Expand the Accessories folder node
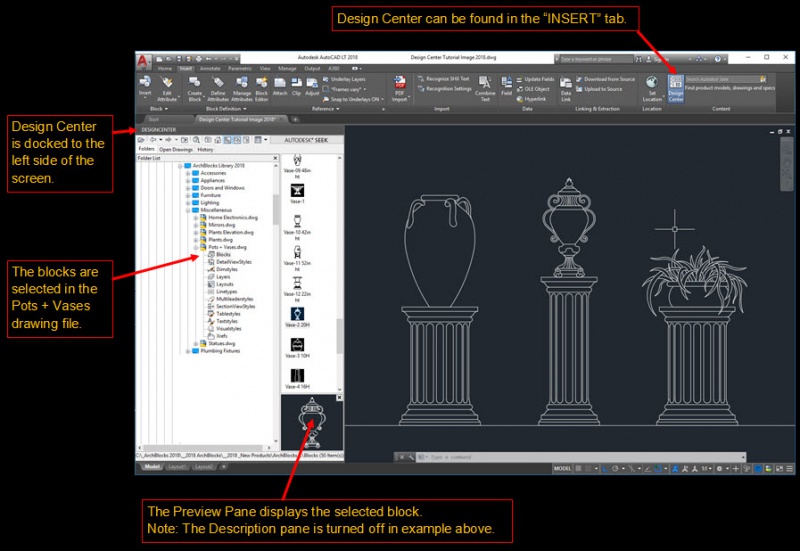Screen dimensions: 800x551 (188, 173)
